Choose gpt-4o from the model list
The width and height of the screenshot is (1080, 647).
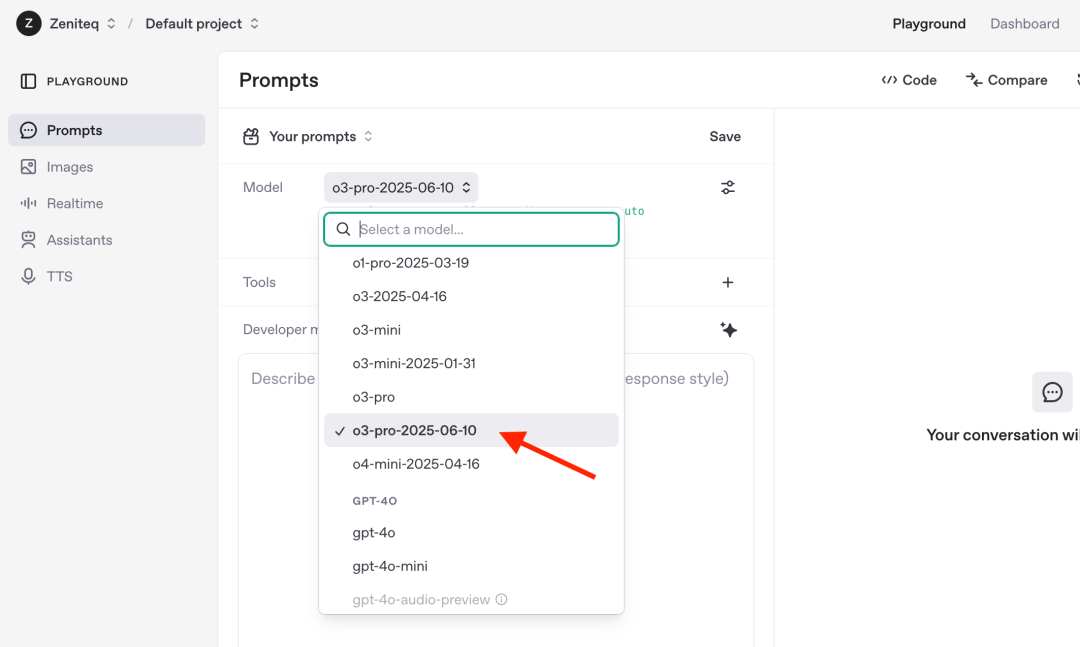pyautogui.click(x=471, y=533)
